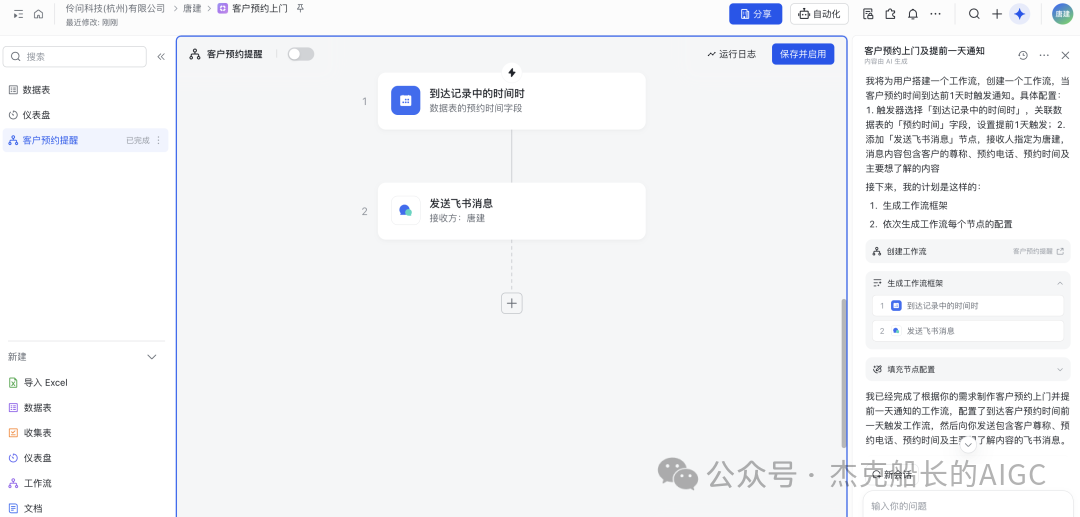Open the form template icon next to 自动化
Image resolution: width=1080 pixels, height=517 pixels.
[x=868, y=14]
